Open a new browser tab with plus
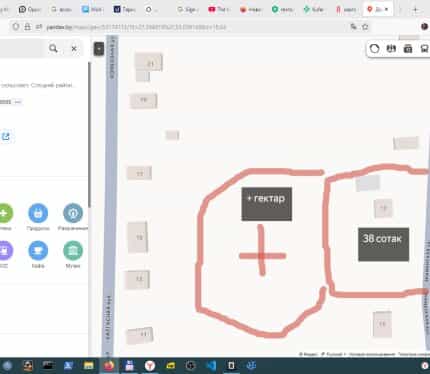The width and height of the screenshot is (430, 374). 415,10
